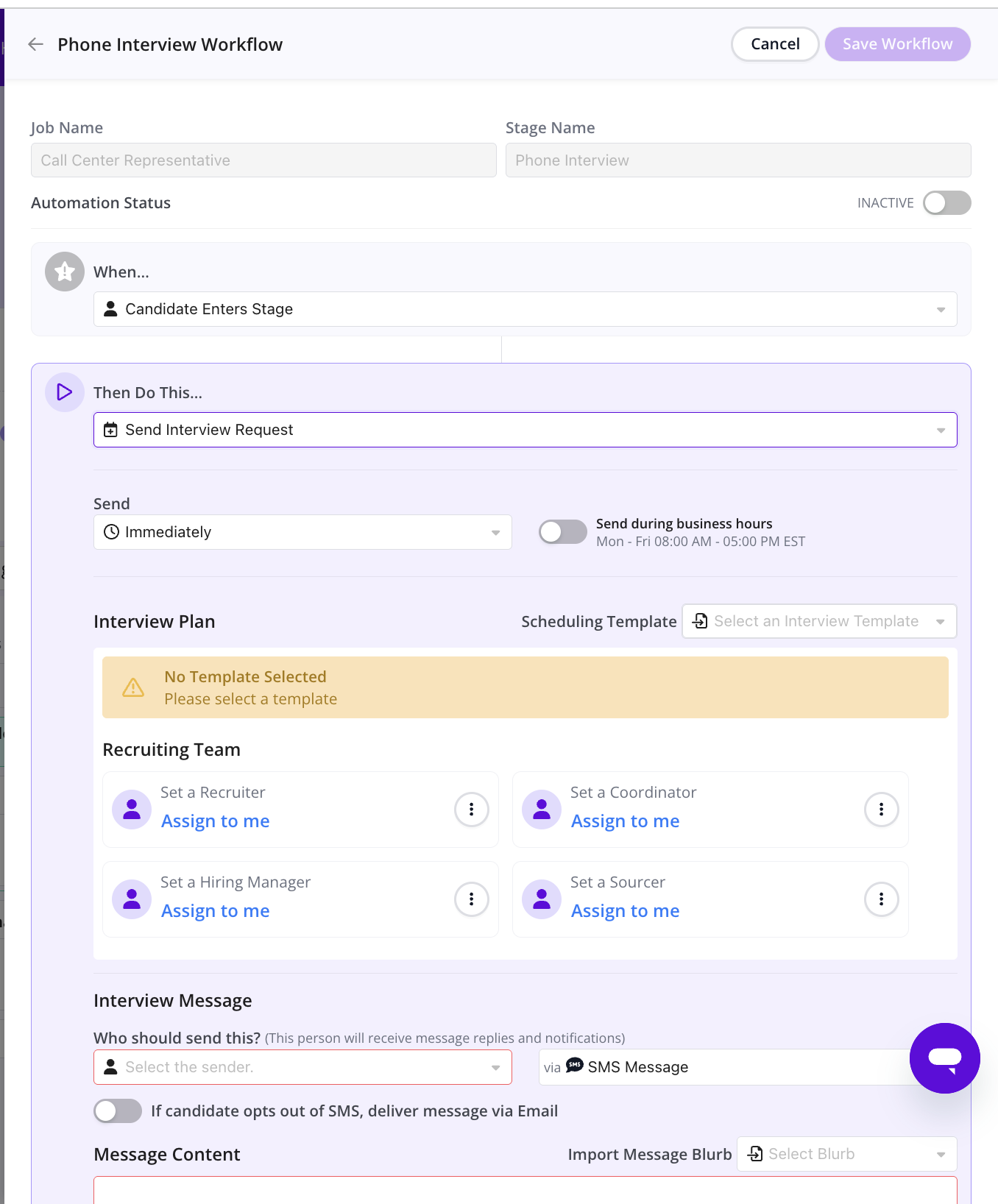Click the purple play icon for Then Do This
The image size is (998, 1204).
pos(65,392)
